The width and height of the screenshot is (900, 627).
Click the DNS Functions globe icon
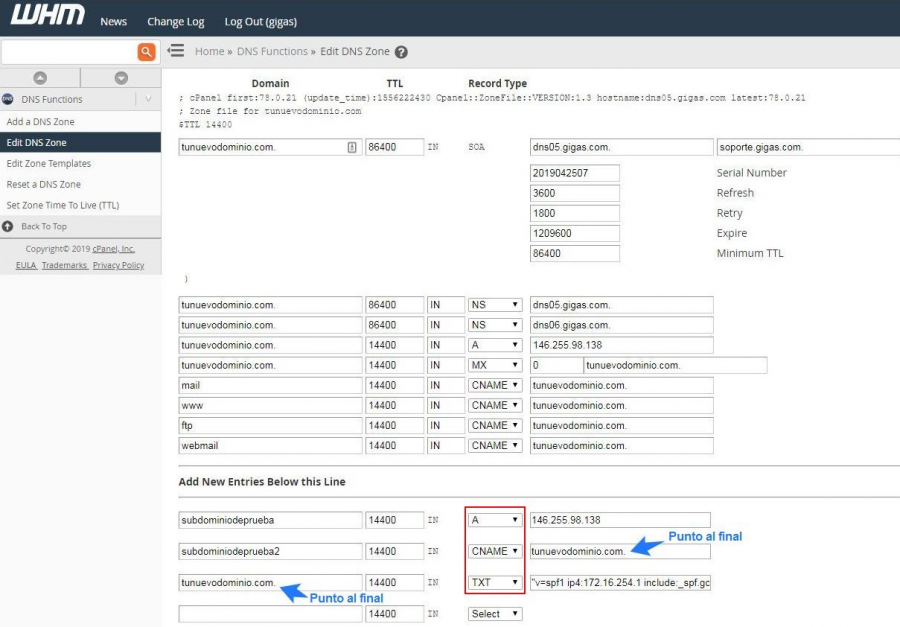[8, 100]
